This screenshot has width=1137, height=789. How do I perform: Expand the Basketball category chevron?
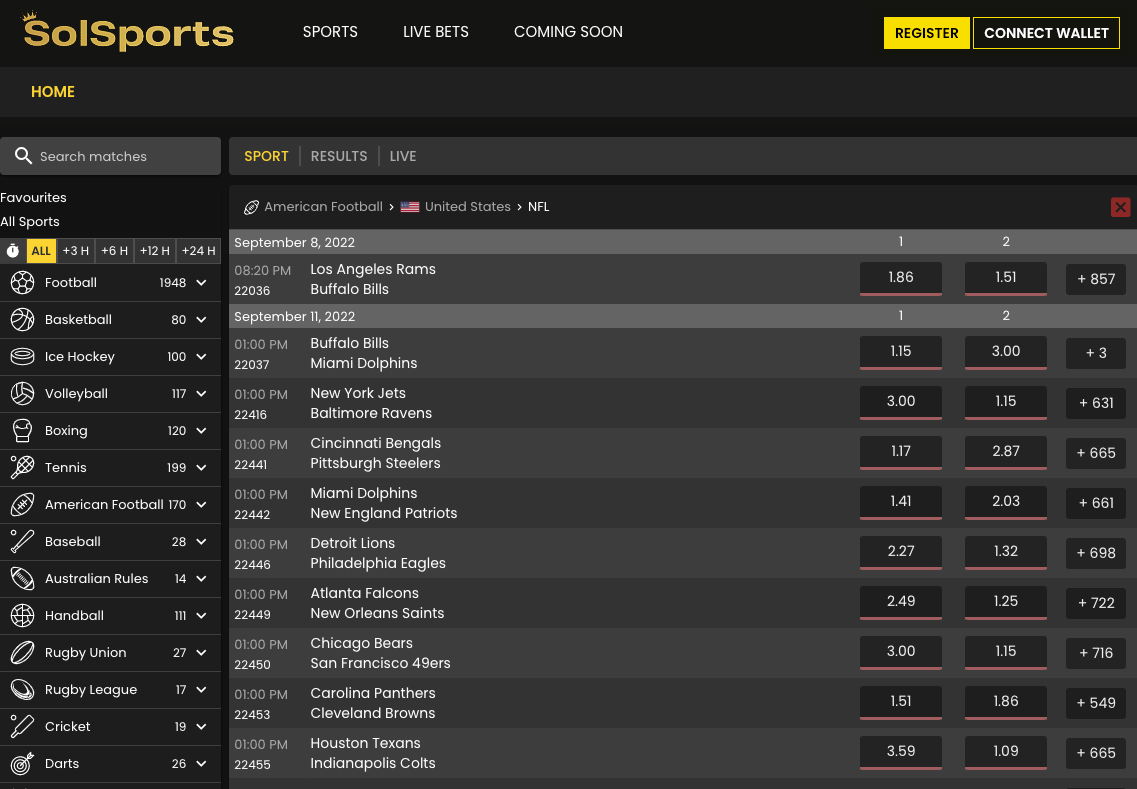tap(202, 320)
